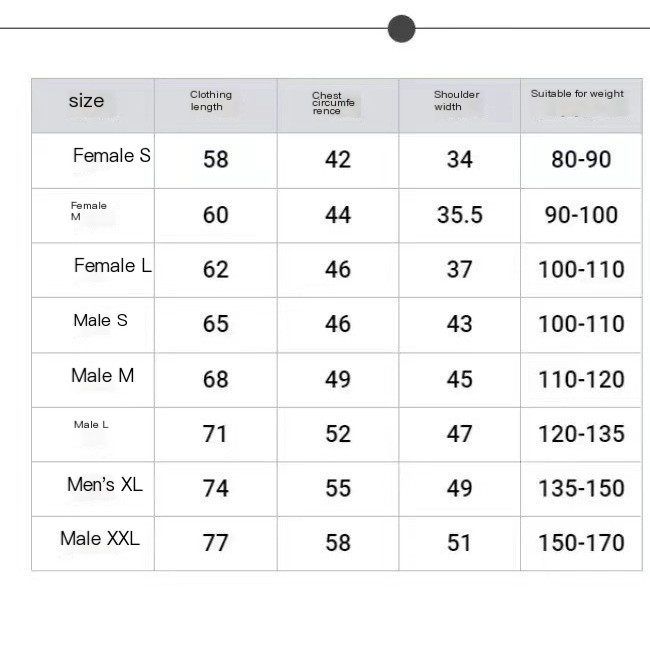
Task: Select the 'Male M' row label
Action: coord(102,376)
